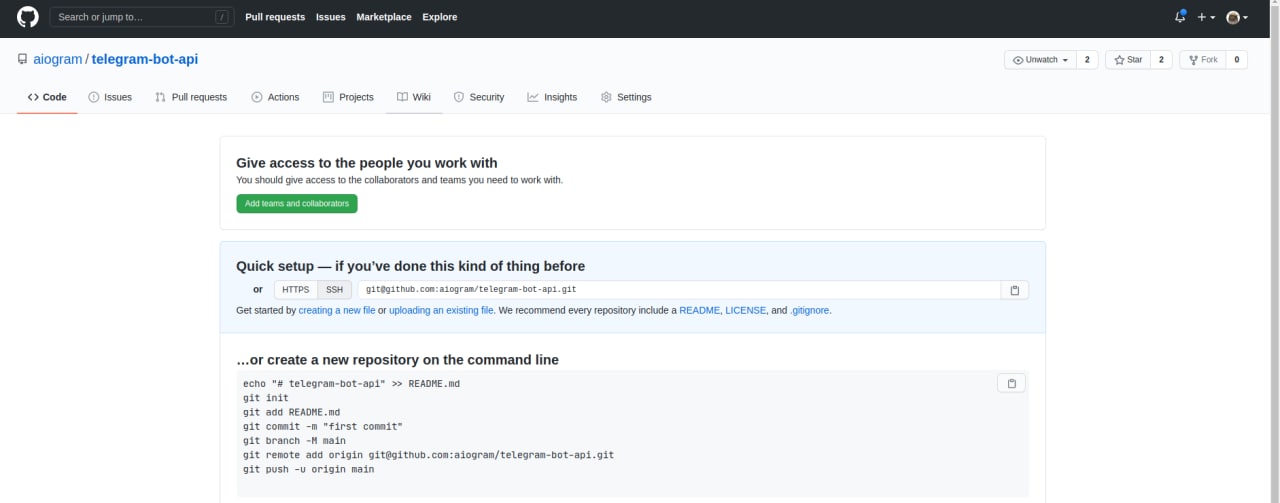
Task: Click 'Quick setup' heading text
Action: [410, 266]
